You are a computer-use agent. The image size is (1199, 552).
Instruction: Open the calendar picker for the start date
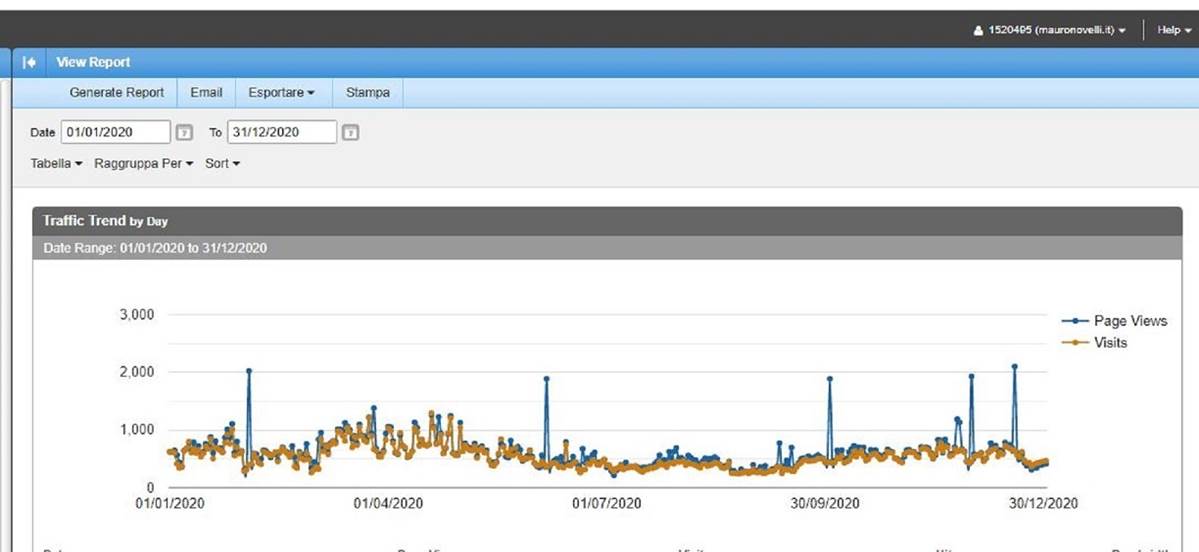click(x=184, y=132)
